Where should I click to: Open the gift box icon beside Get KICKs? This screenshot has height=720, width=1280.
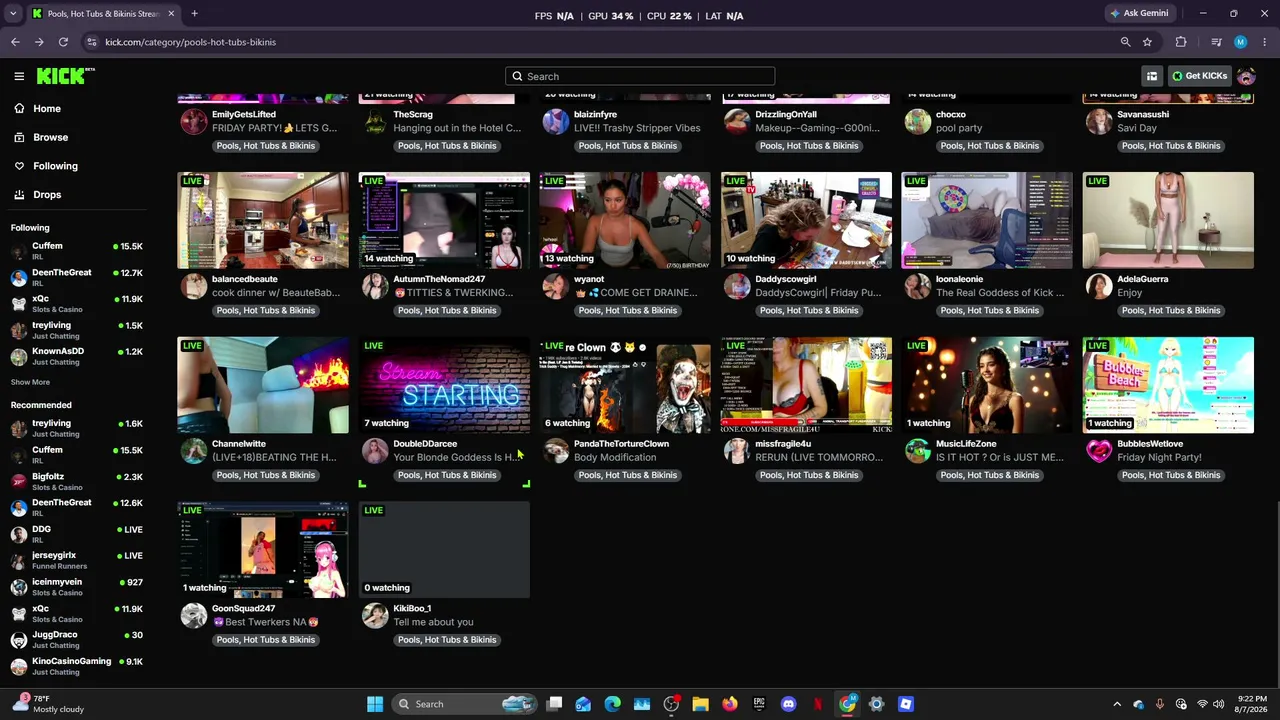click(1152, 76)
